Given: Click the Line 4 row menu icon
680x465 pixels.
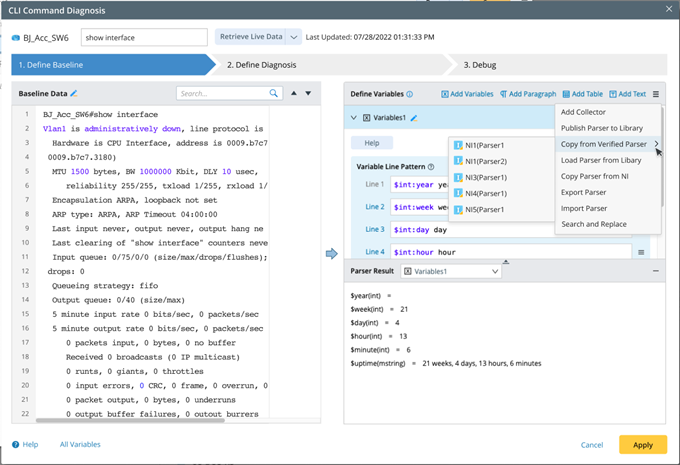Looking at the screenshot, I should click(641, 252).
